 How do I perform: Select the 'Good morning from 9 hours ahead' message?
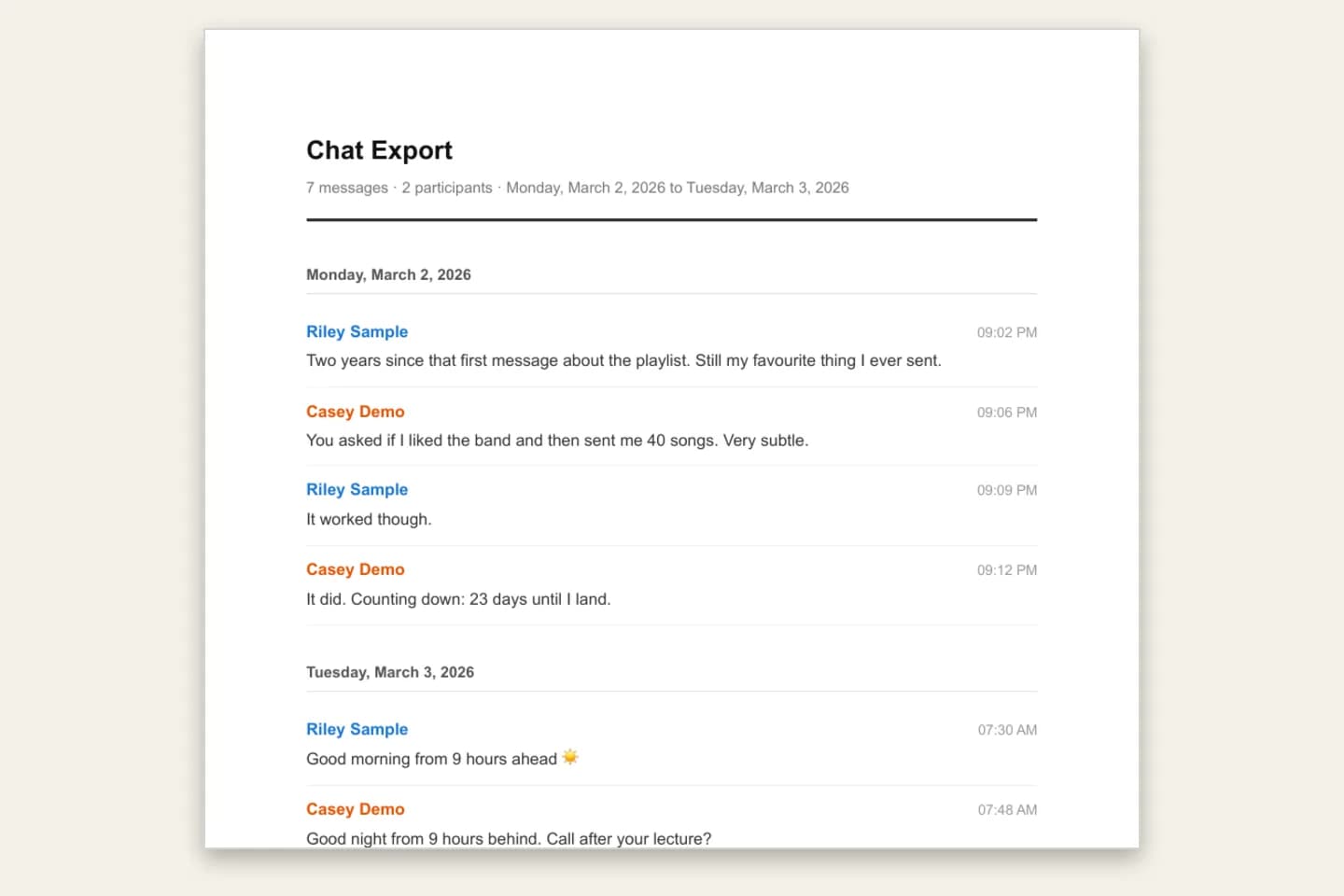(x=442, y=759)
